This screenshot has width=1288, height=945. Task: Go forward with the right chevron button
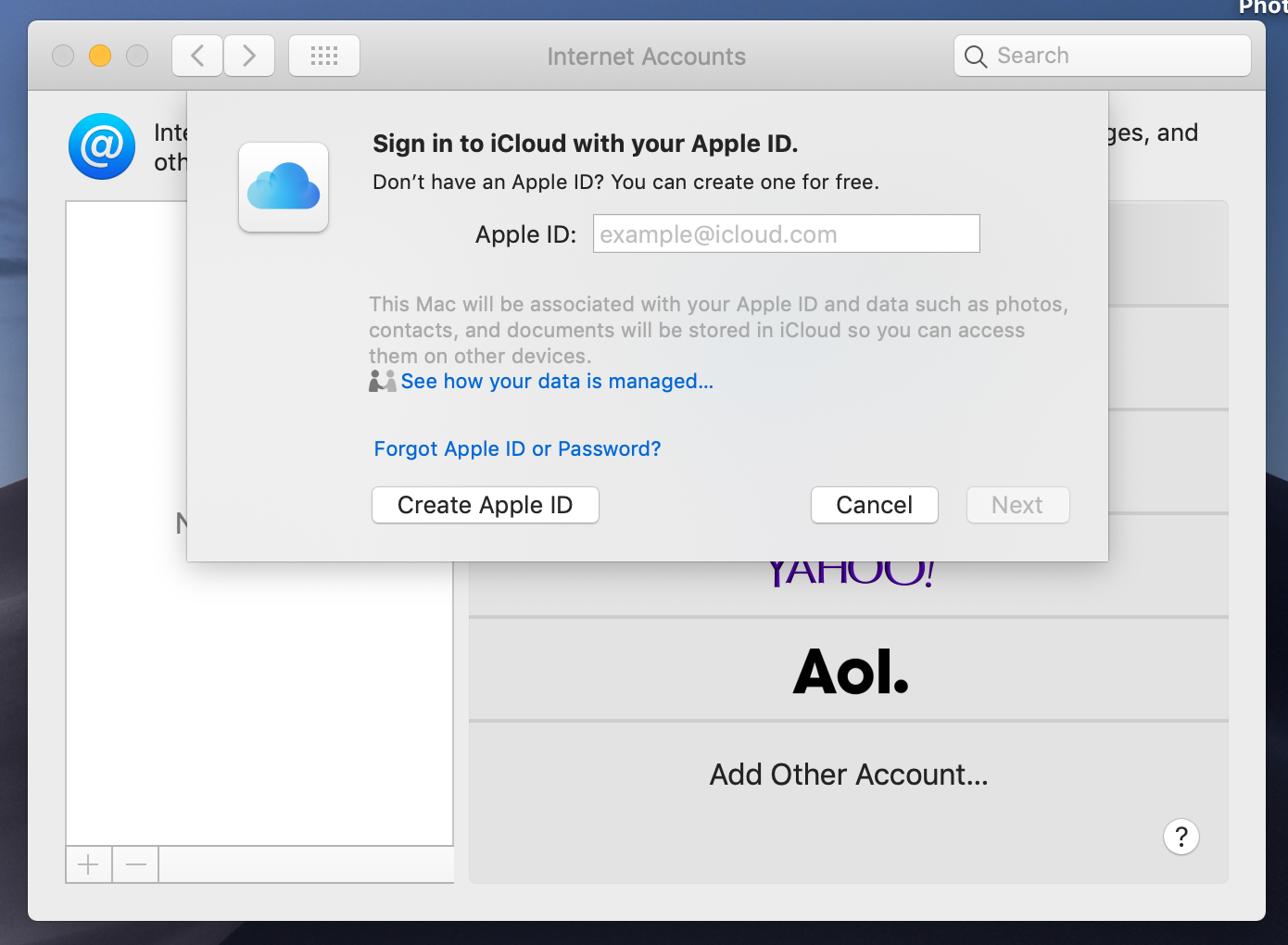(249, 56)
